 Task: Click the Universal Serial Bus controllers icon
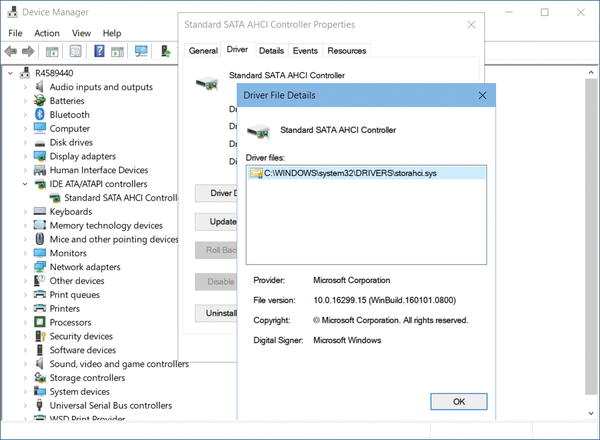point(40,406)
